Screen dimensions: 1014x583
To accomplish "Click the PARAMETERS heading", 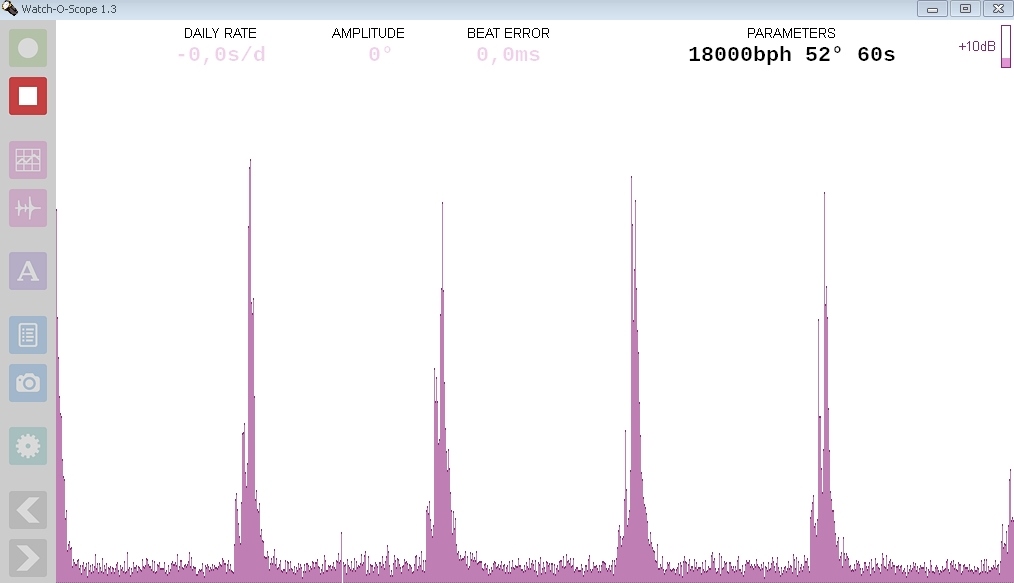I will (x=791, y=33).
